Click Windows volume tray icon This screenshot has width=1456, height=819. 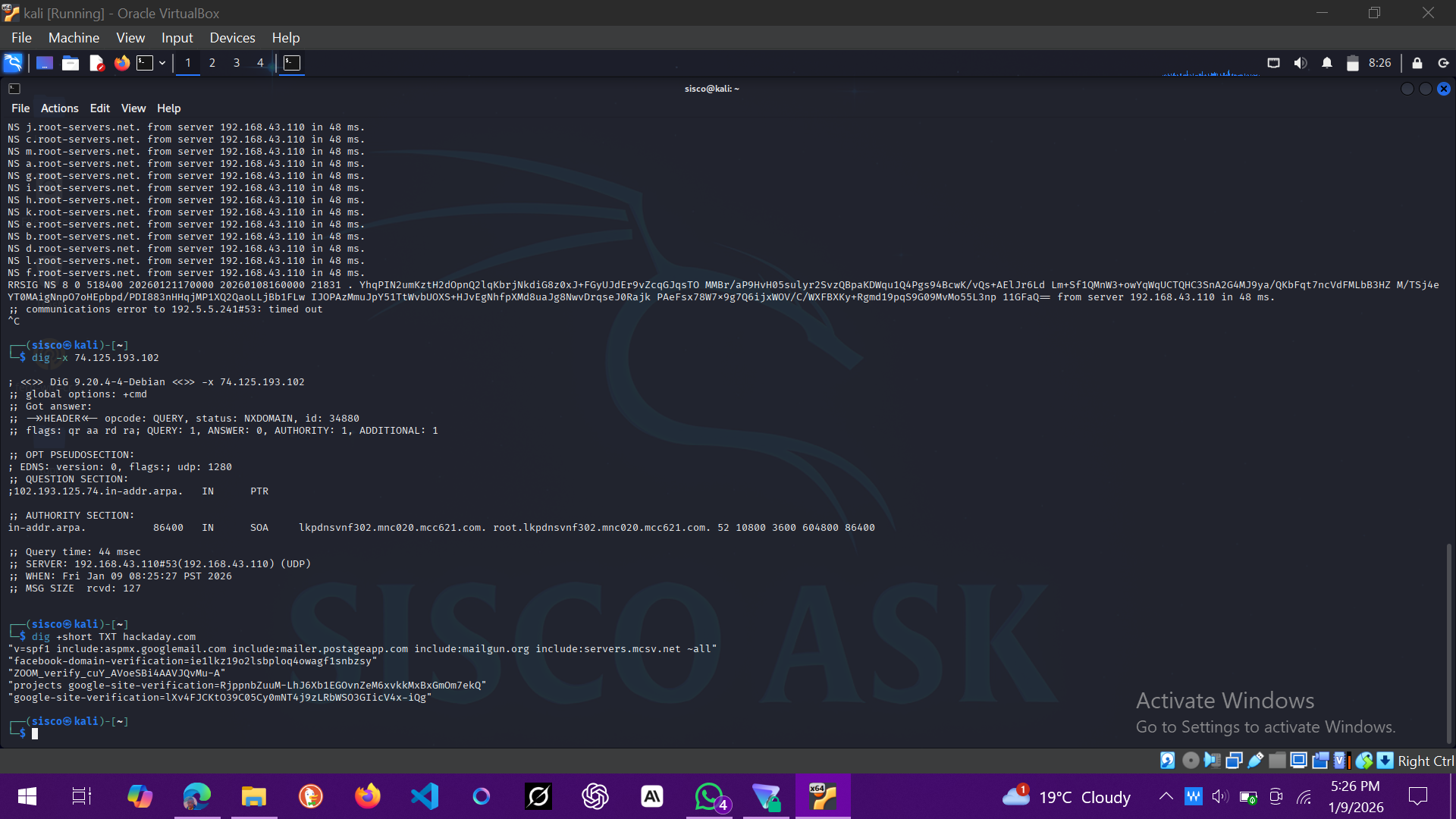pos(1219,796)
